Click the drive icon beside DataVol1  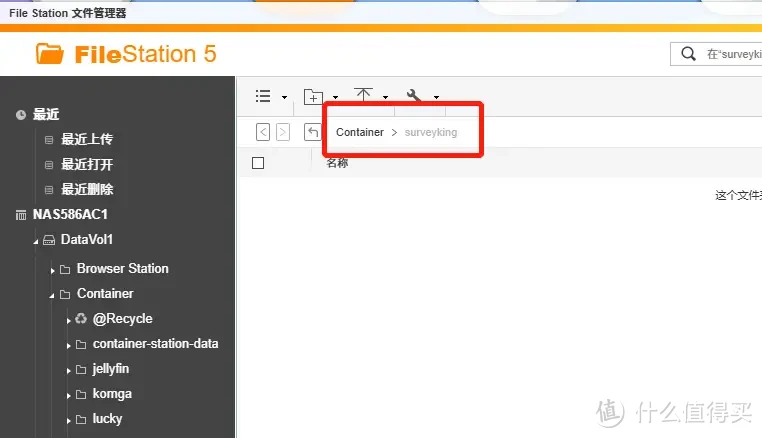point(49,240)
